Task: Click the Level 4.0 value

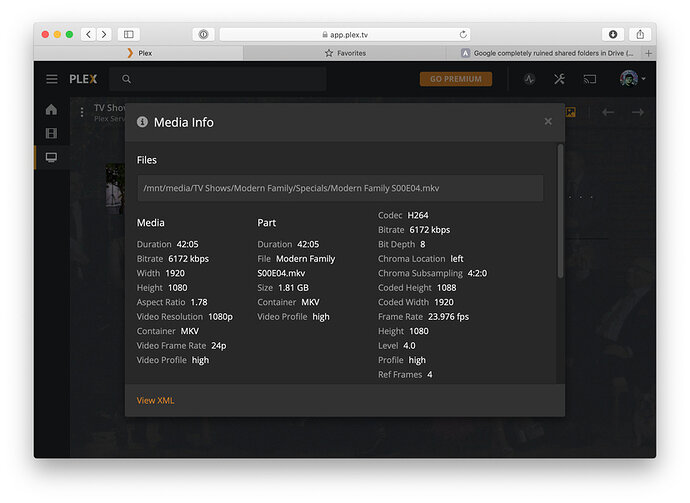Action: pyautogui.click(x=409, y=346)
